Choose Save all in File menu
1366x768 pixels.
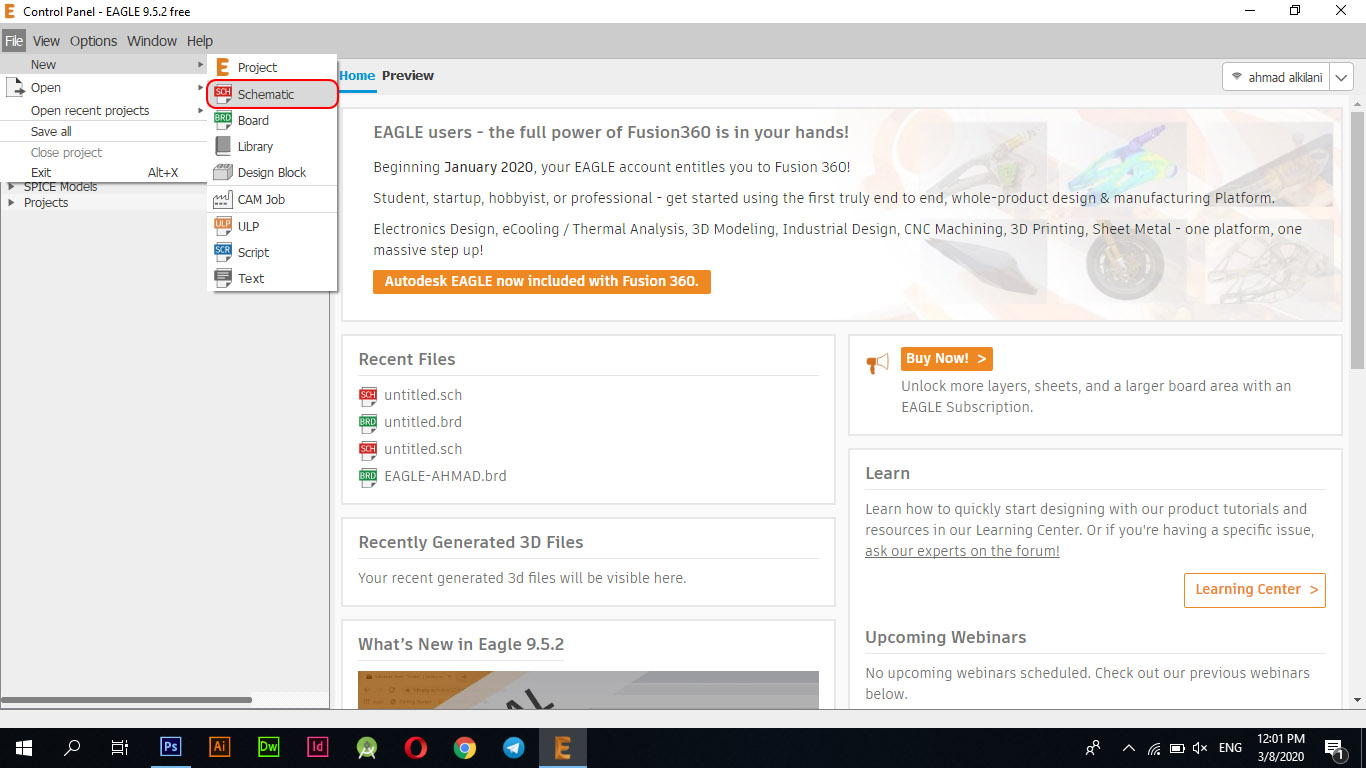pos(104,131)
